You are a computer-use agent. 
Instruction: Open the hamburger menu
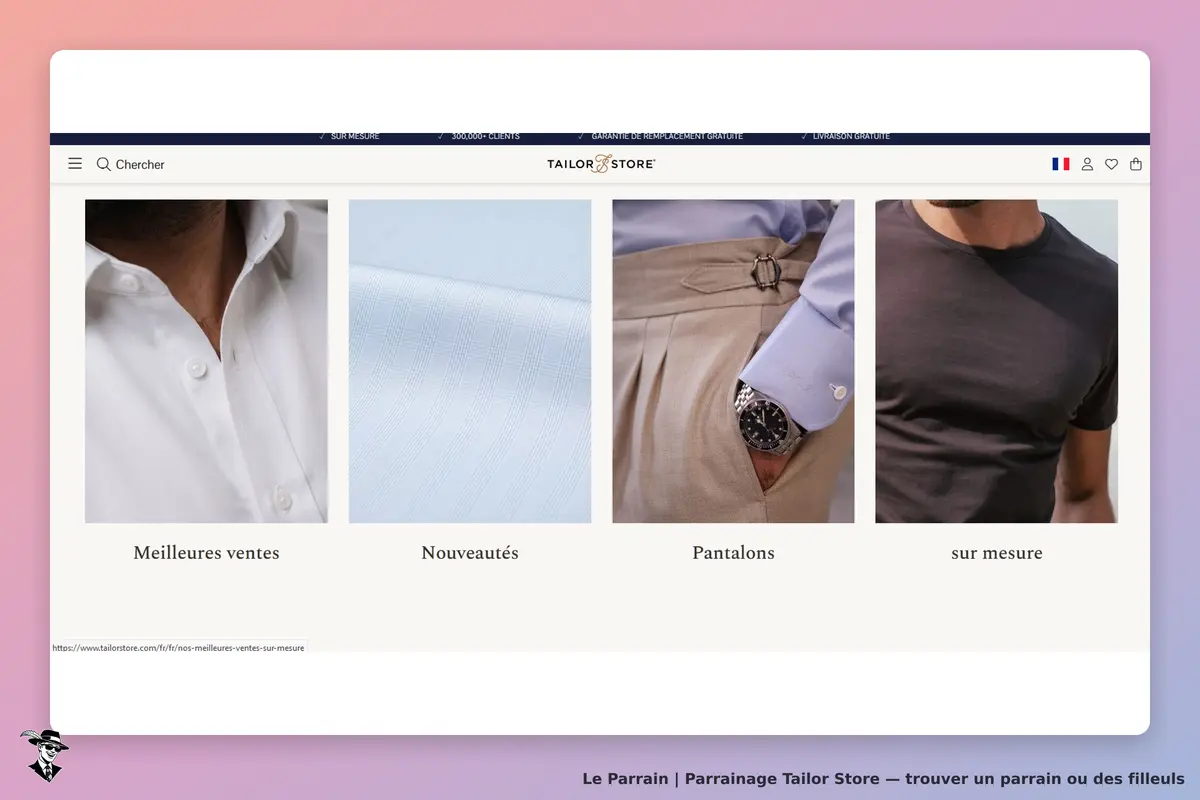tap(75, 163)
